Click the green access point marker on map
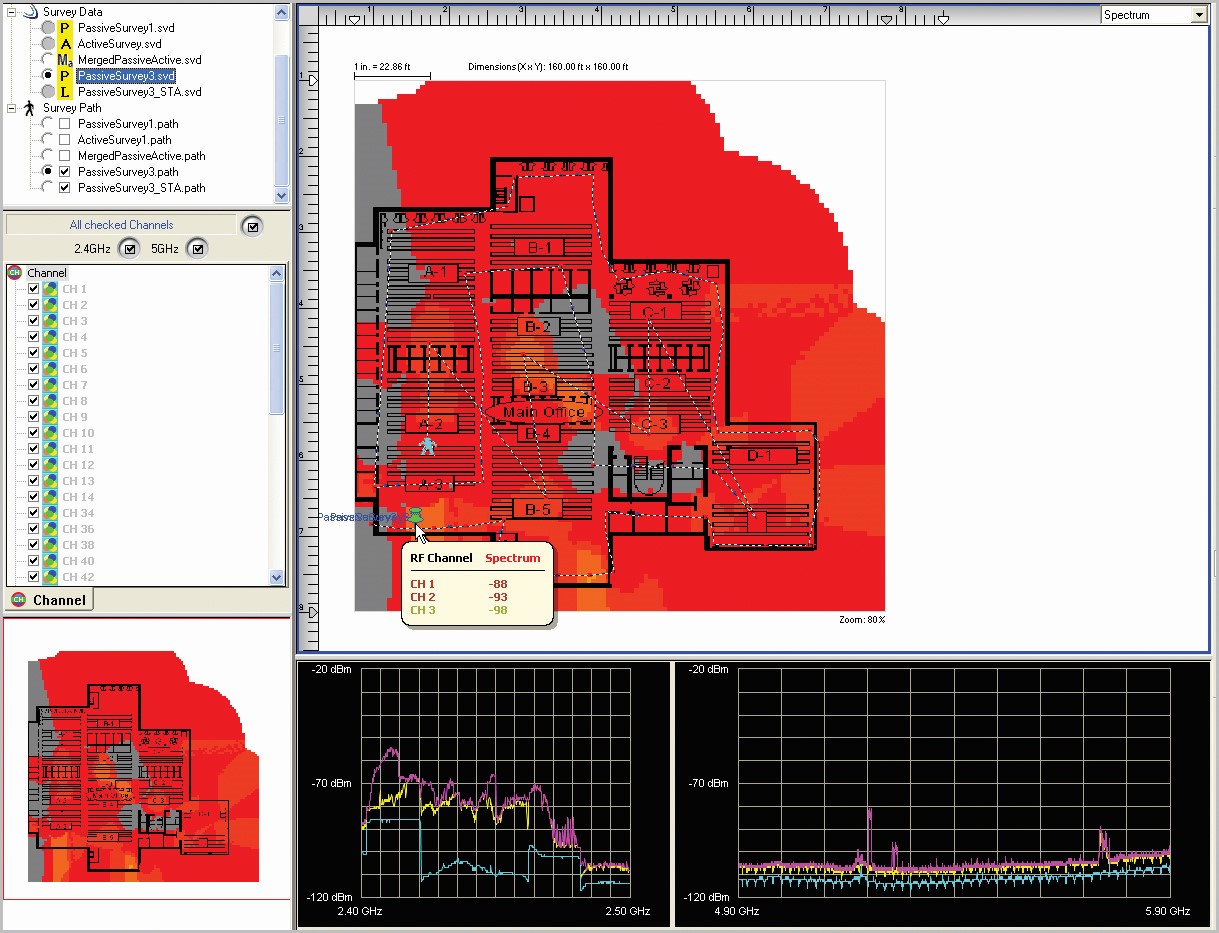This screenshot has height=933, width=1219. point(415,515)
